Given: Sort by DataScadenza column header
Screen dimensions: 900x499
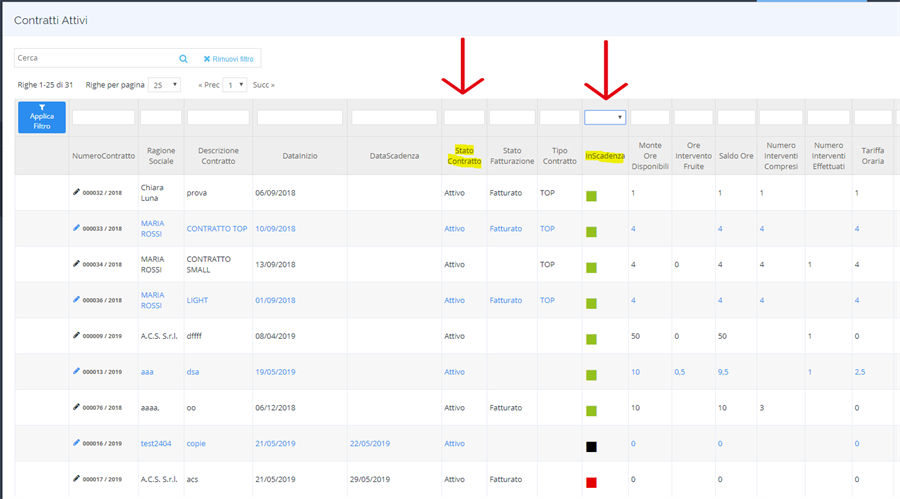Looking at the screenshot, I should (394, 156).
